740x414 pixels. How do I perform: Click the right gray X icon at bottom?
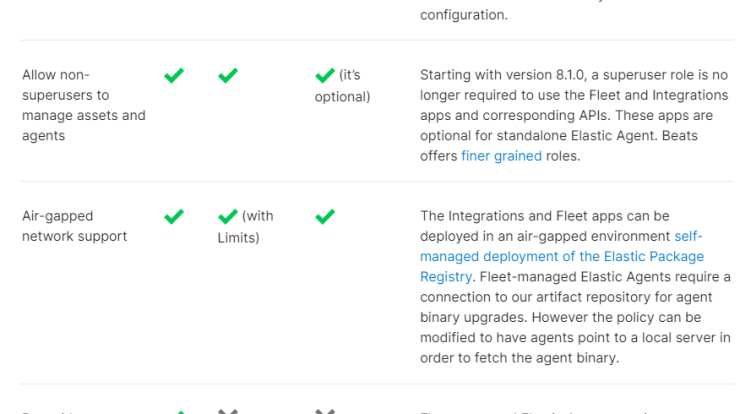point(325,411)
